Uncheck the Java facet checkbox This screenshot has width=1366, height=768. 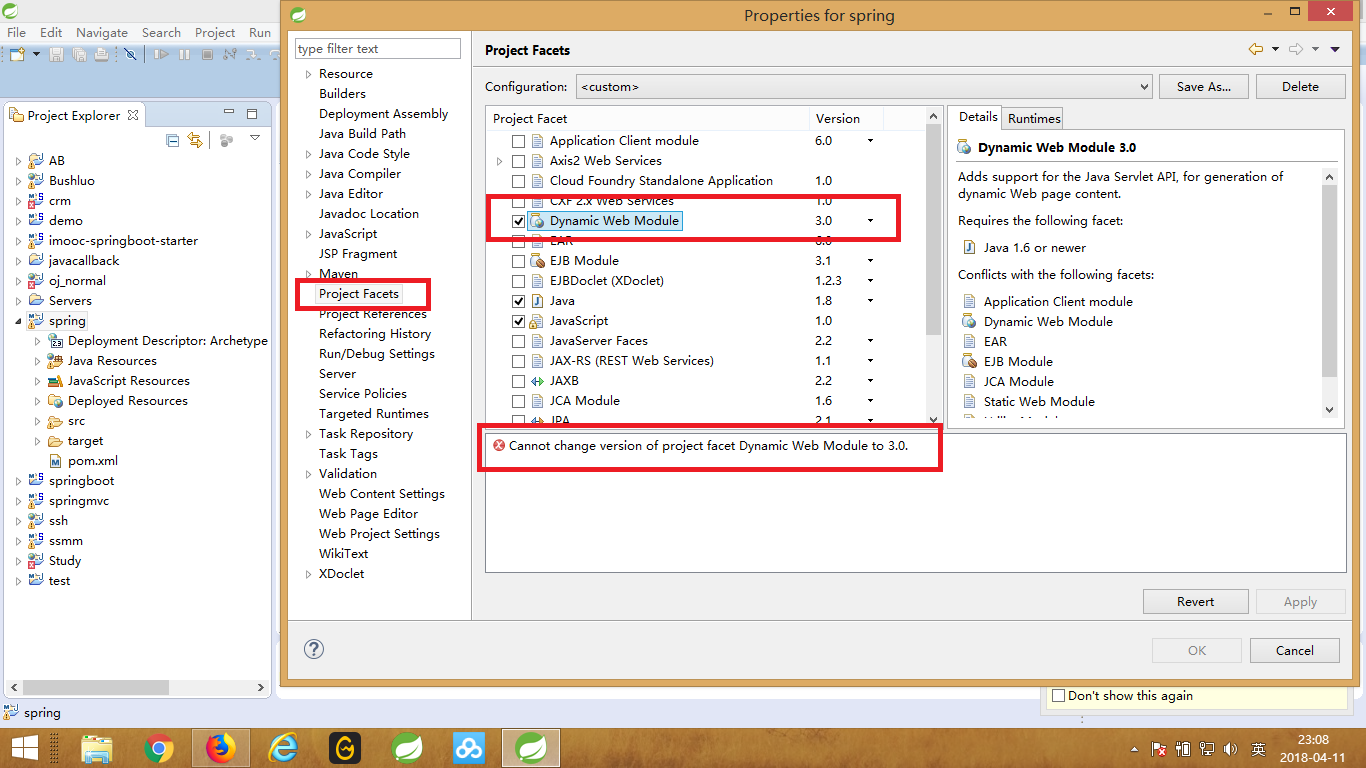518,301
